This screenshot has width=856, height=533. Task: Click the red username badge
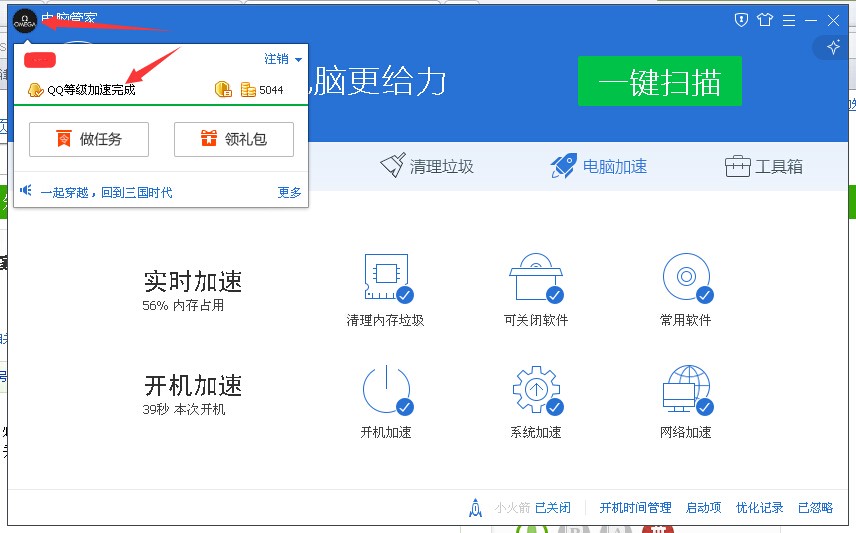40,60
